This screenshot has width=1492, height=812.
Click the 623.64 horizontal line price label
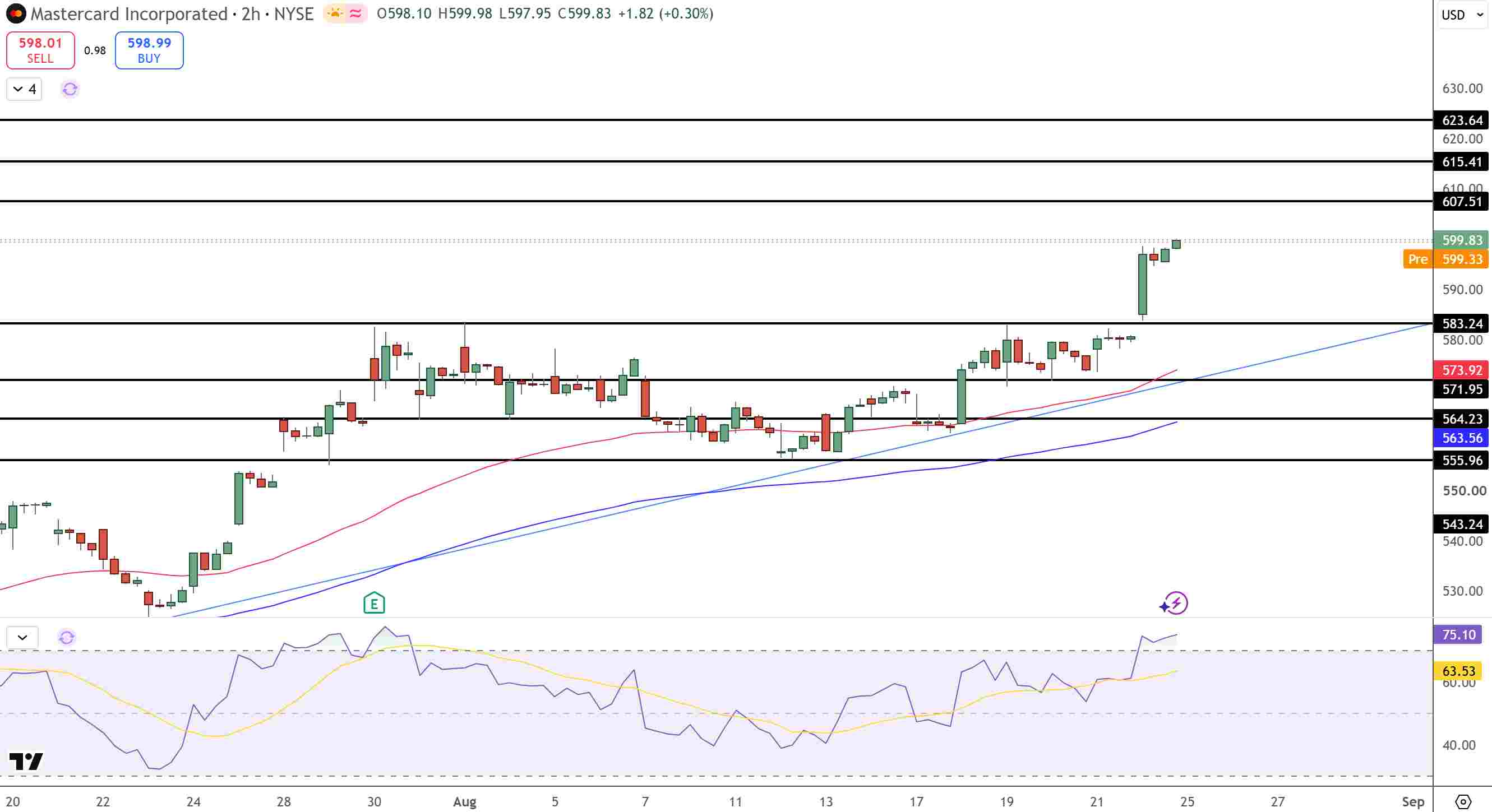tap(1461, 120)
